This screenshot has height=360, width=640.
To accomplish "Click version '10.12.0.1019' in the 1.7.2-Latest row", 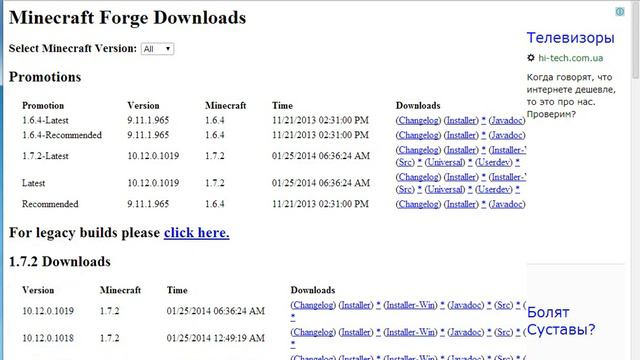I will pos(153,156).
